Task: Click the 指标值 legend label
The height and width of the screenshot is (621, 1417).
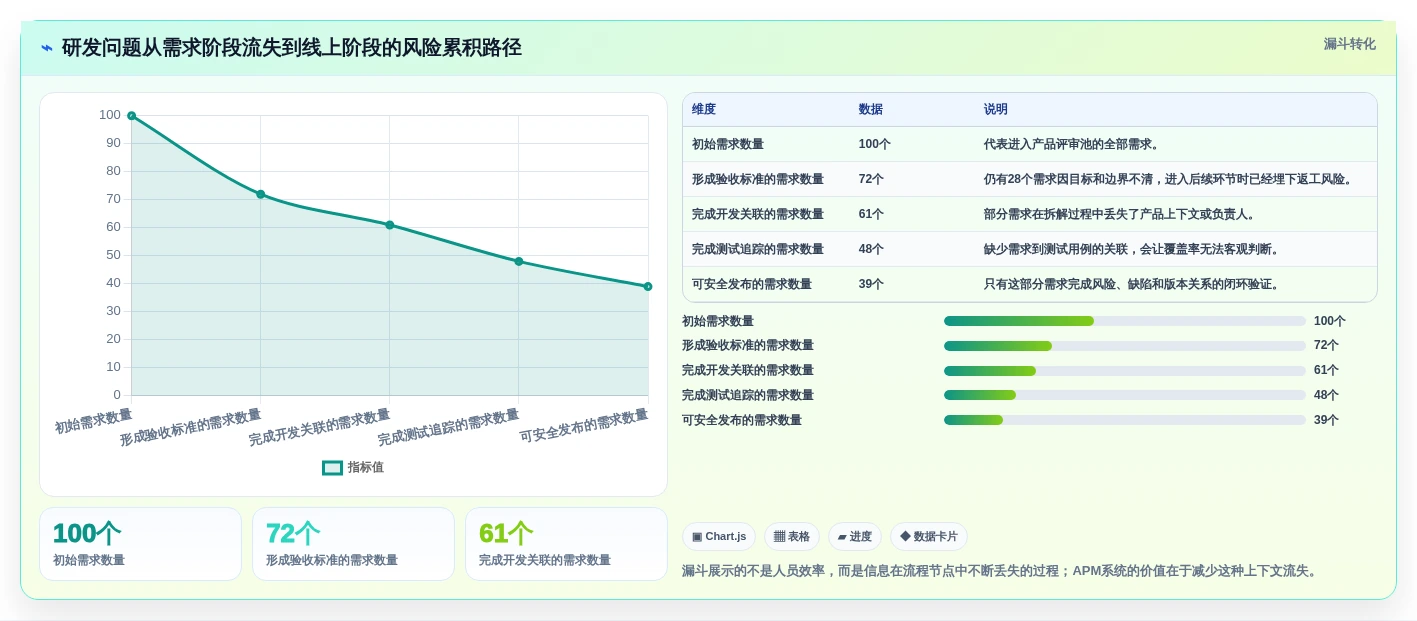Action: [x=366, y=467]
